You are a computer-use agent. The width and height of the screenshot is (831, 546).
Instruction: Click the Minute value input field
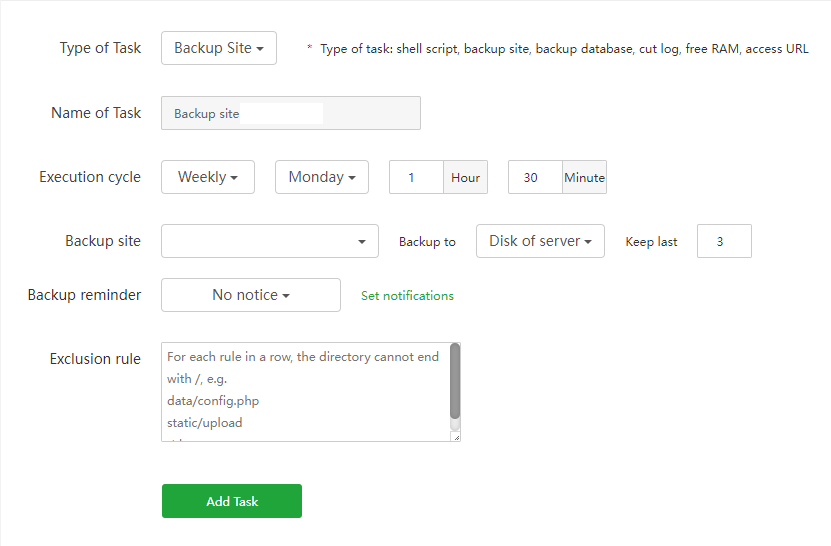535,177
